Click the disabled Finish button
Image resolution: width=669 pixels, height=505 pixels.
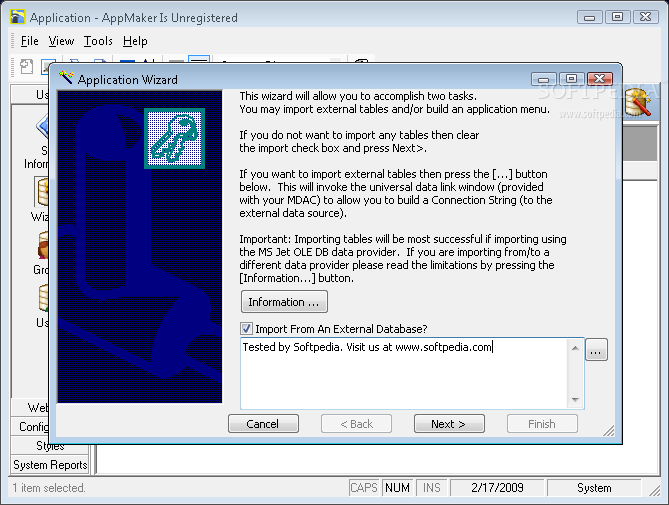pyautogui.click(x=542, y=424)
